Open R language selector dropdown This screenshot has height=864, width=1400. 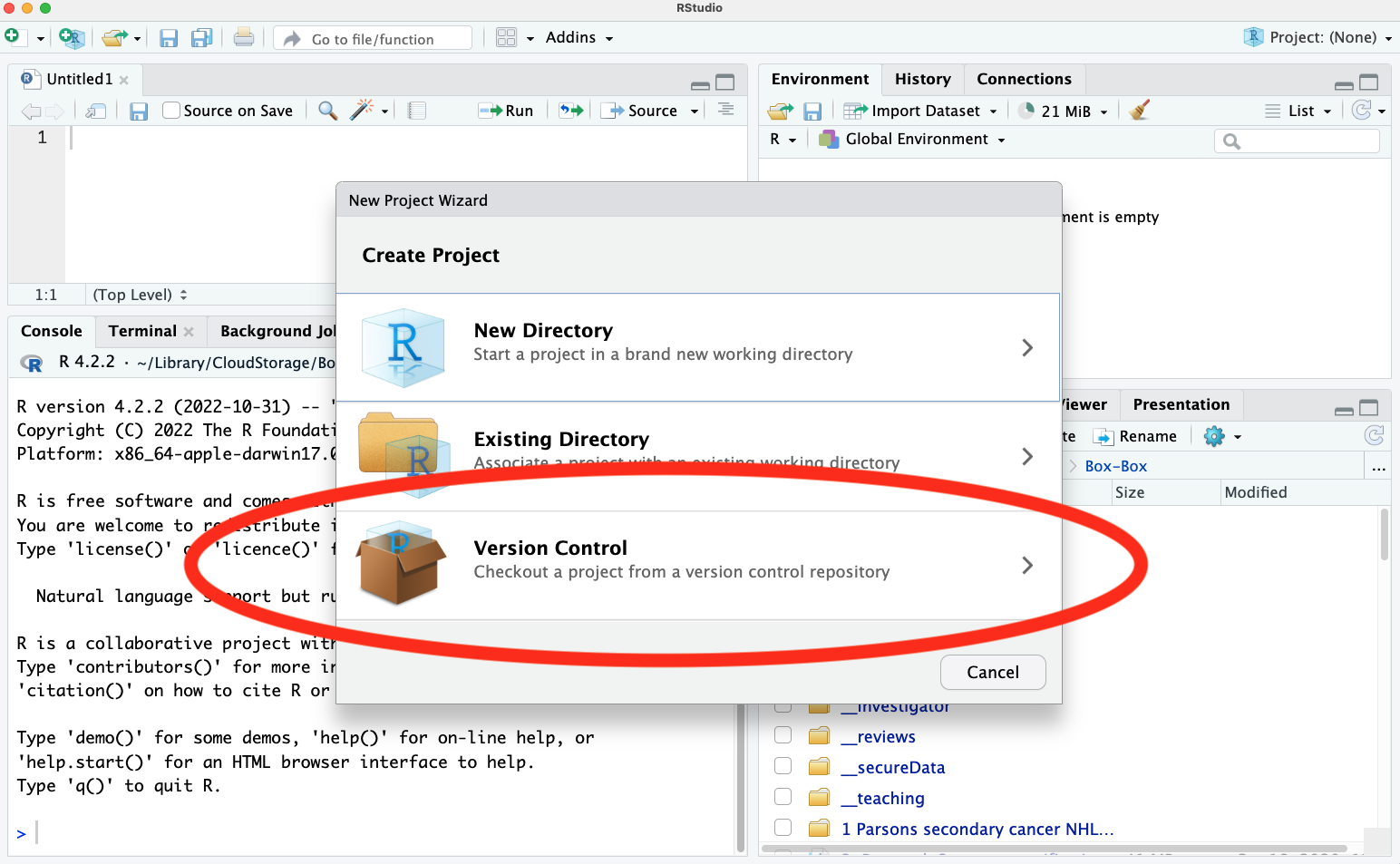pos(783,139)
